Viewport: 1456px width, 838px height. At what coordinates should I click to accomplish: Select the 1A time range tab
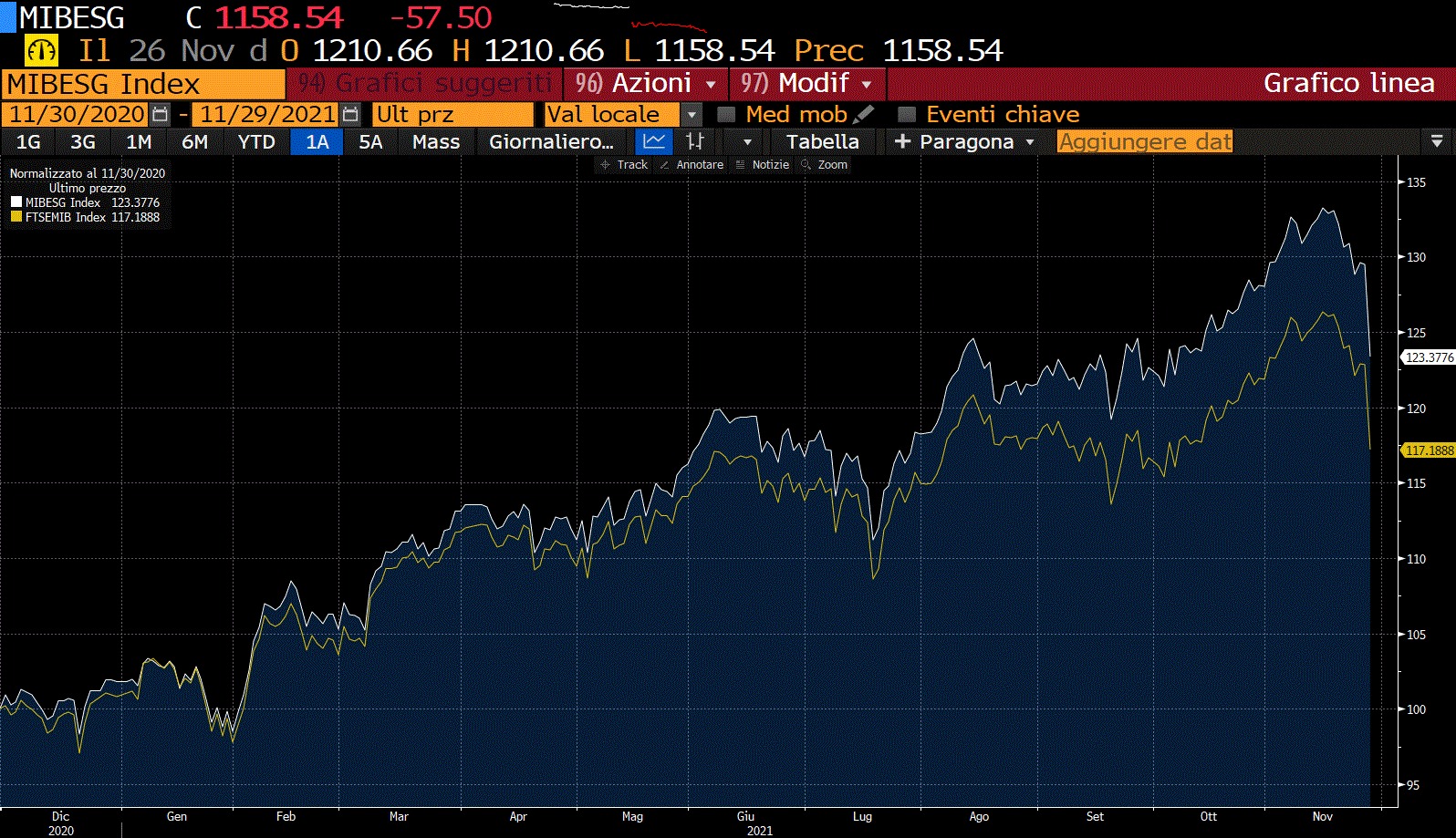[317, 141]
